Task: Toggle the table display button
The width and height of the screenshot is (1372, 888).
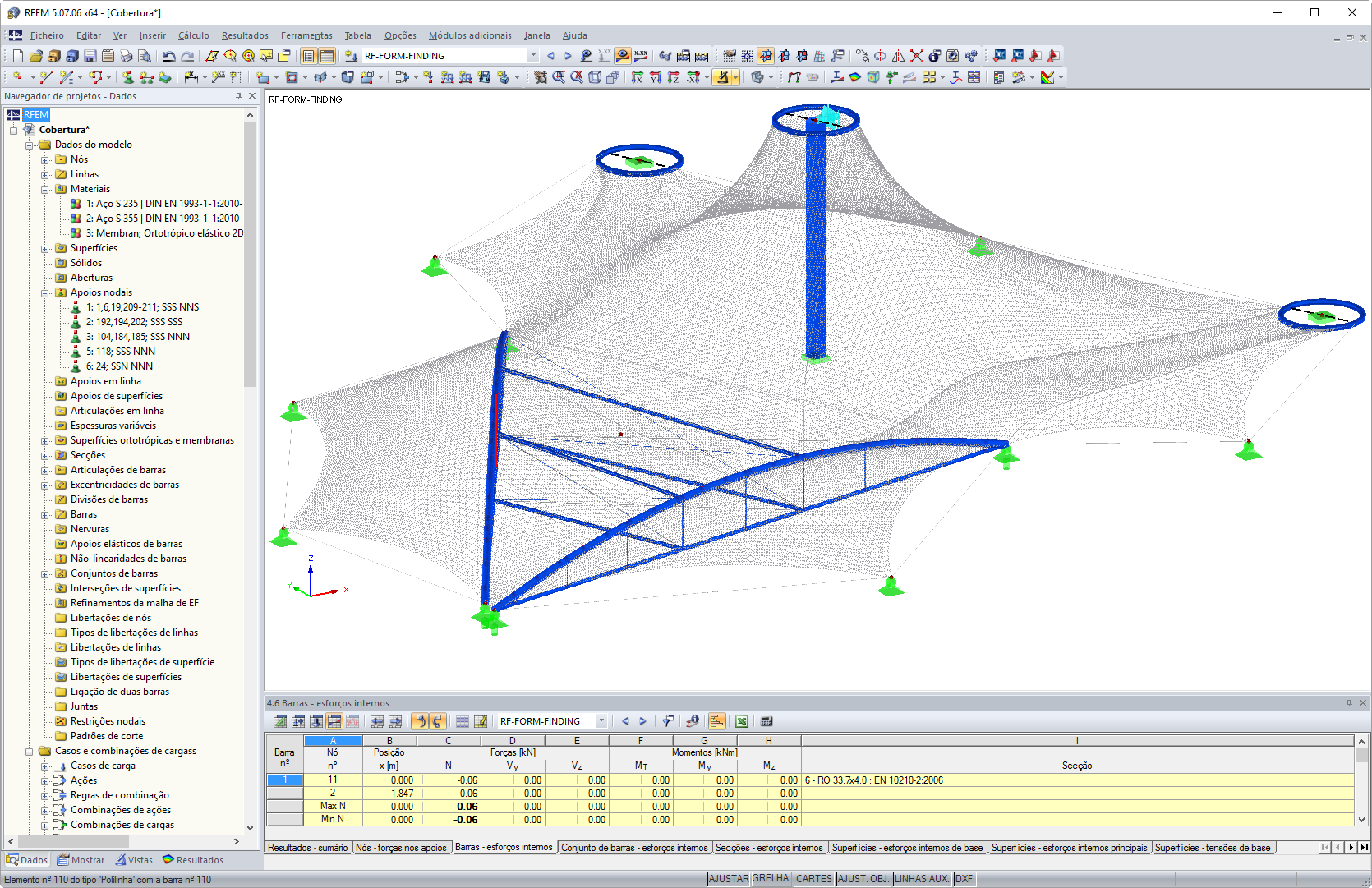Action: pos(326,56)
